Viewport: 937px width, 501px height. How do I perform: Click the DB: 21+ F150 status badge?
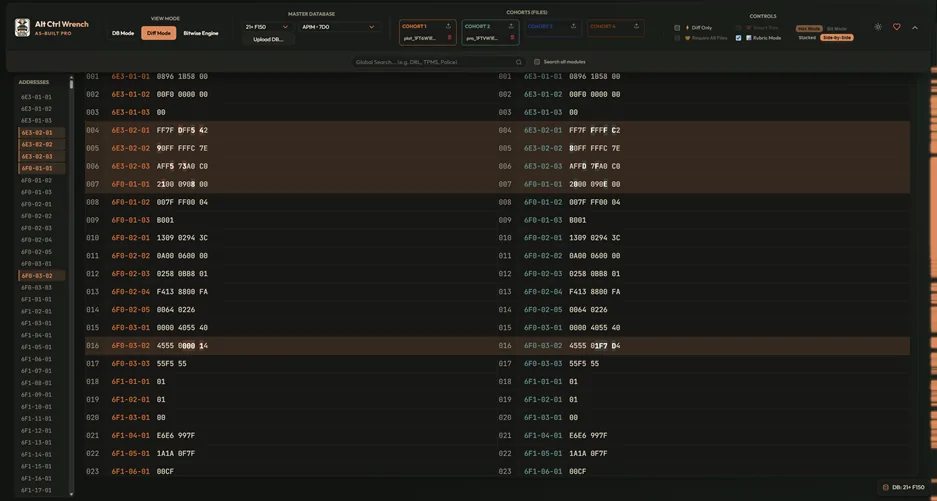[904, 487]
